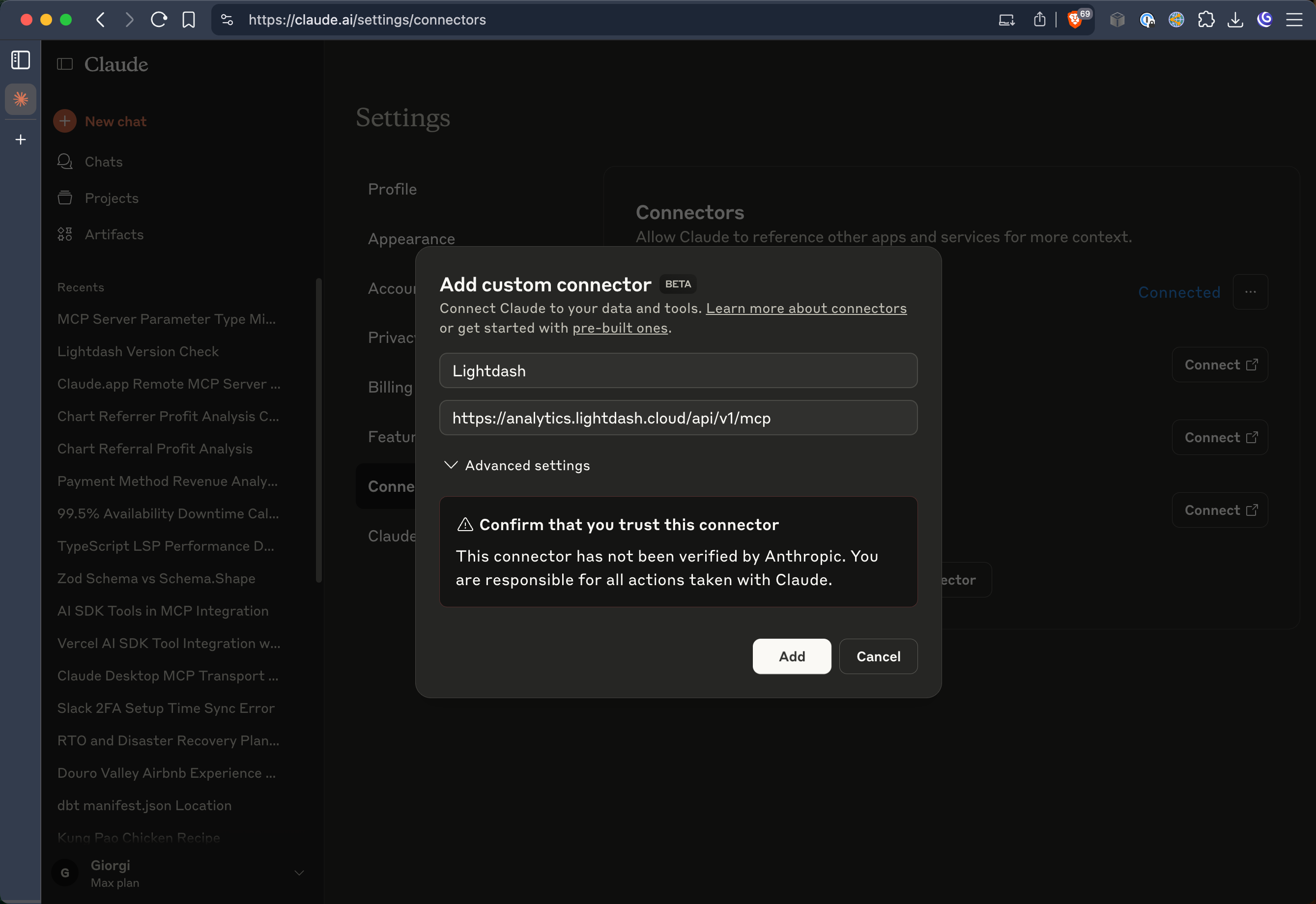
Task: Open Projects from the sidebar icon
Action: click(64, 198)
